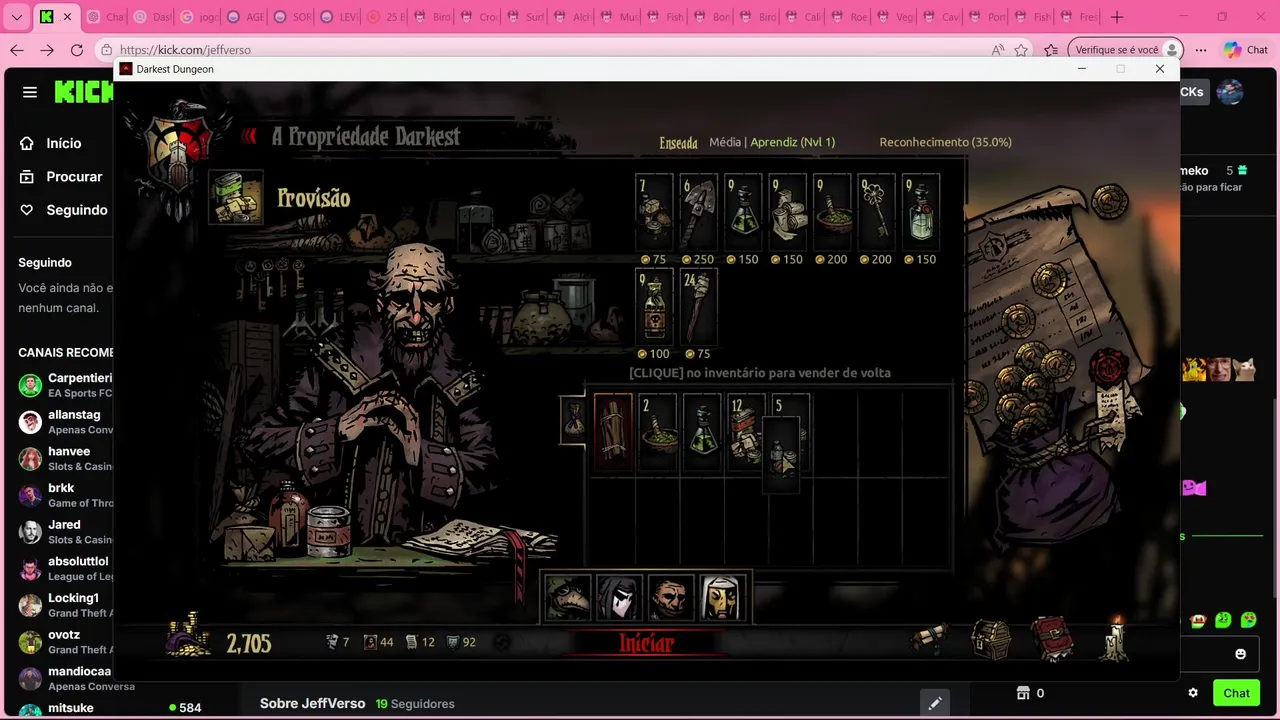Buy the medicinal herbs bowl priced 200
Screen dimensions: 1280x720
[832, 212]
